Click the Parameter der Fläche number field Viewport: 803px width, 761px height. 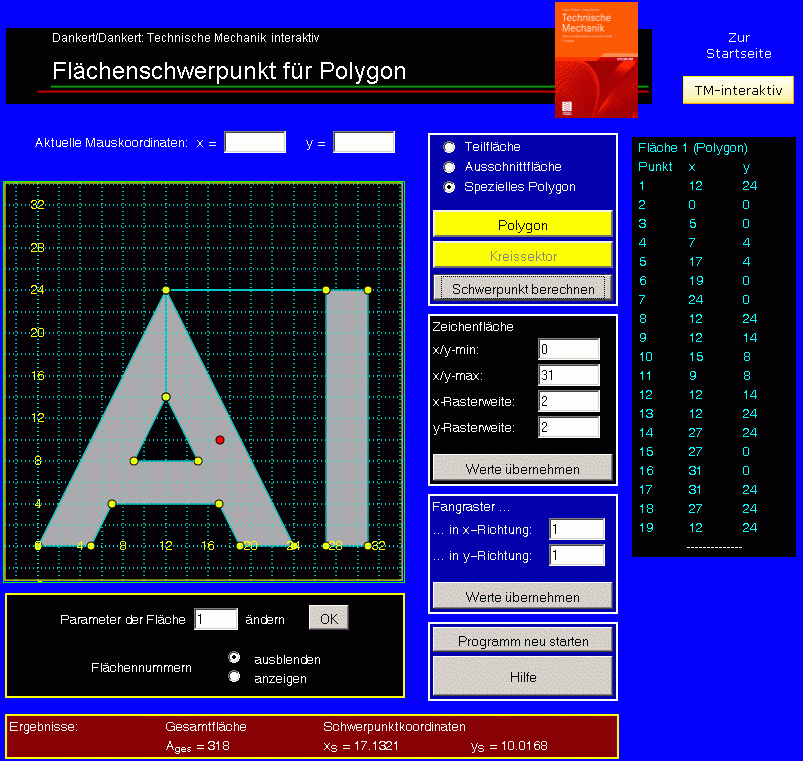point(216,619)
